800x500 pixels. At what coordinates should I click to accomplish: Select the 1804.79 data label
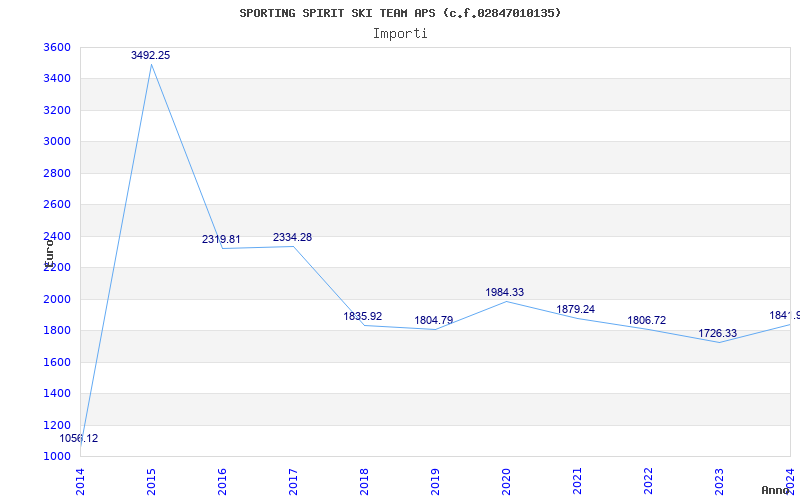coord(434,320)
